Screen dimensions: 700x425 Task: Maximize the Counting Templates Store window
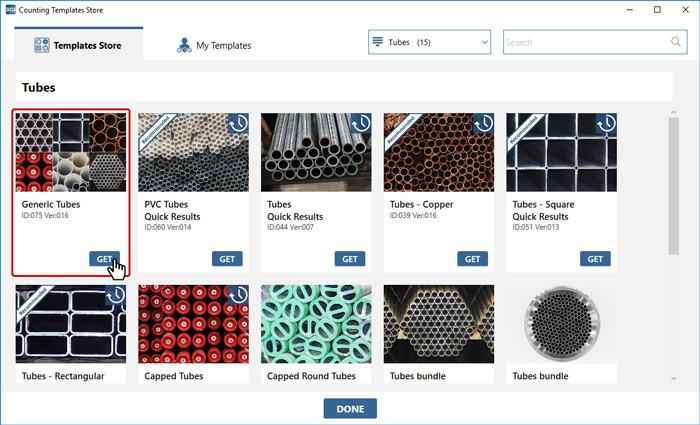tap(656, 9)
